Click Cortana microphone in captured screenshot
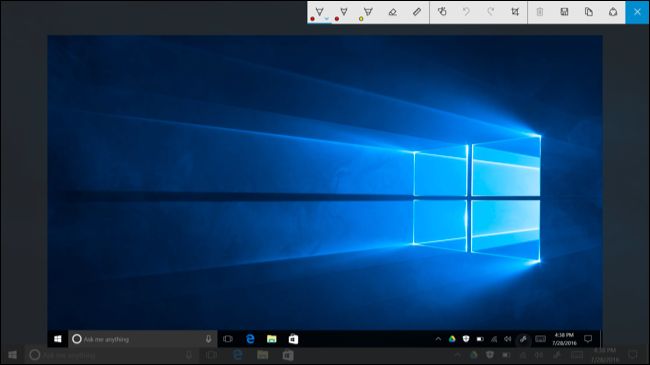This screenshot has height=365, width=650. point(209,339)
